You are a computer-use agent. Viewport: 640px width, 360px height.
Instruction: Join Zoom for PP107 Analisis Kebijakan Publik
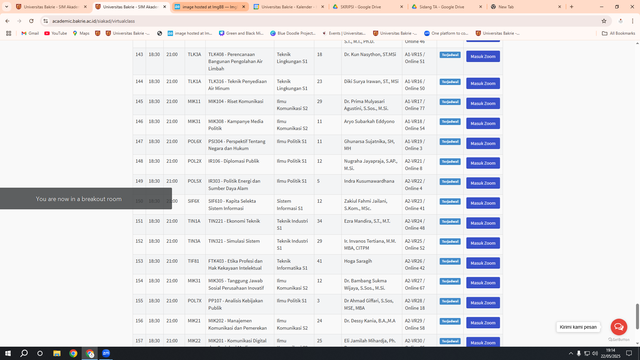click(483, 303)
